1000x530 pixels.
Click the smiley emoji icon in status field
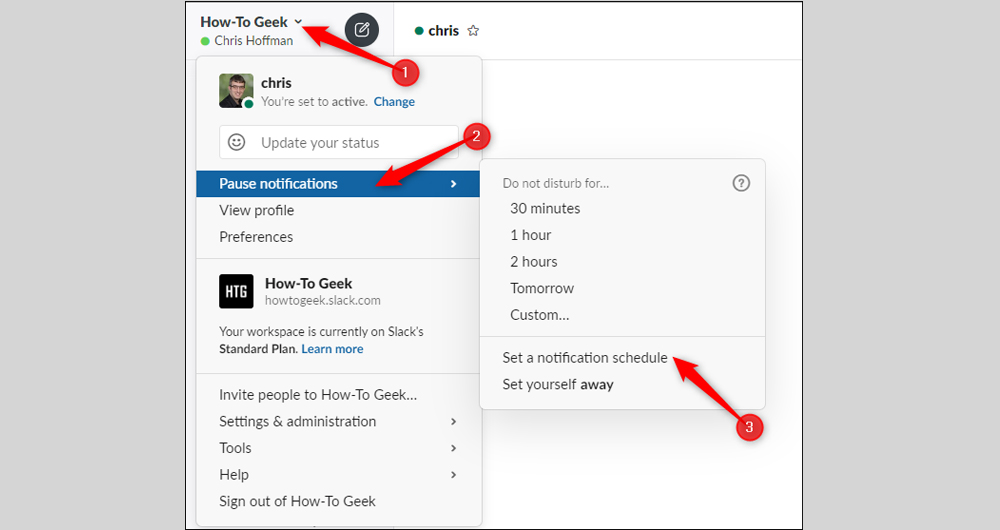(237, 142)
